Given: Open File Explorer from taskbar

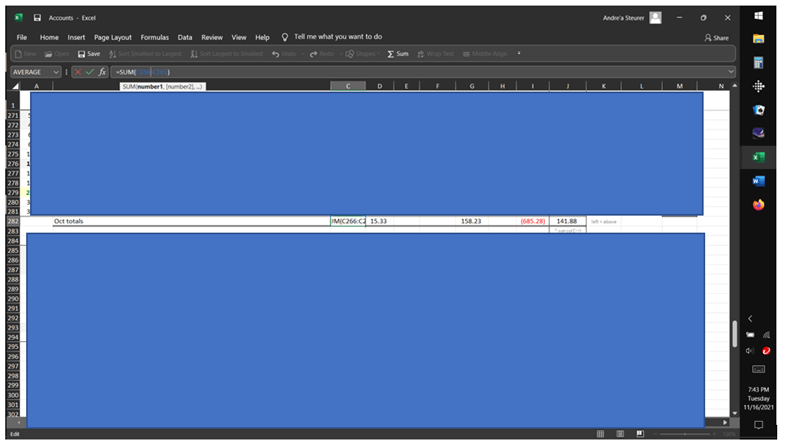Looking at the screenshot, I should (x=758, y=39).
